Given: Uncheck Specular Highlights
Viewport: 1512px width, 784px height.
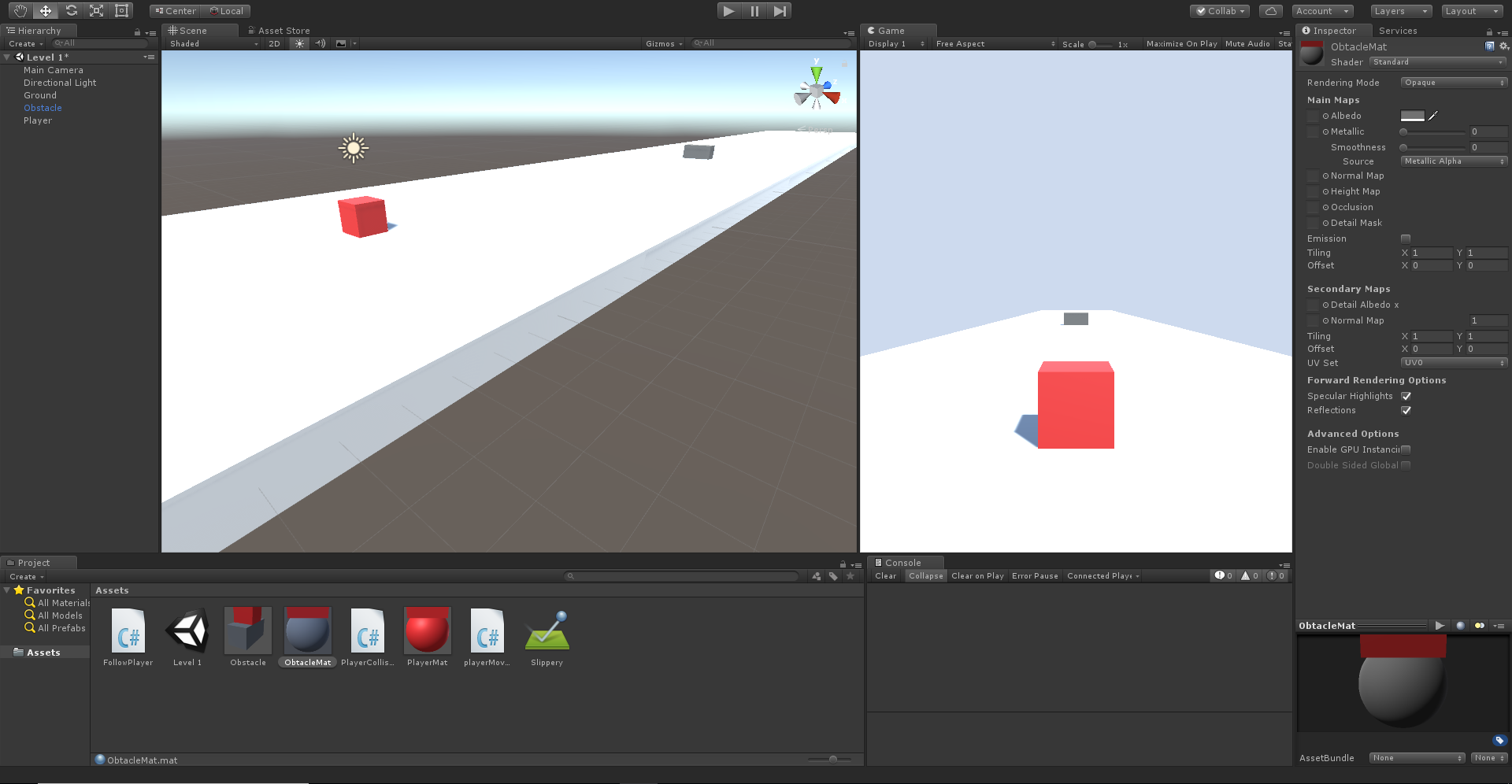Looking at the screenshot, I should click(1406, 396).
